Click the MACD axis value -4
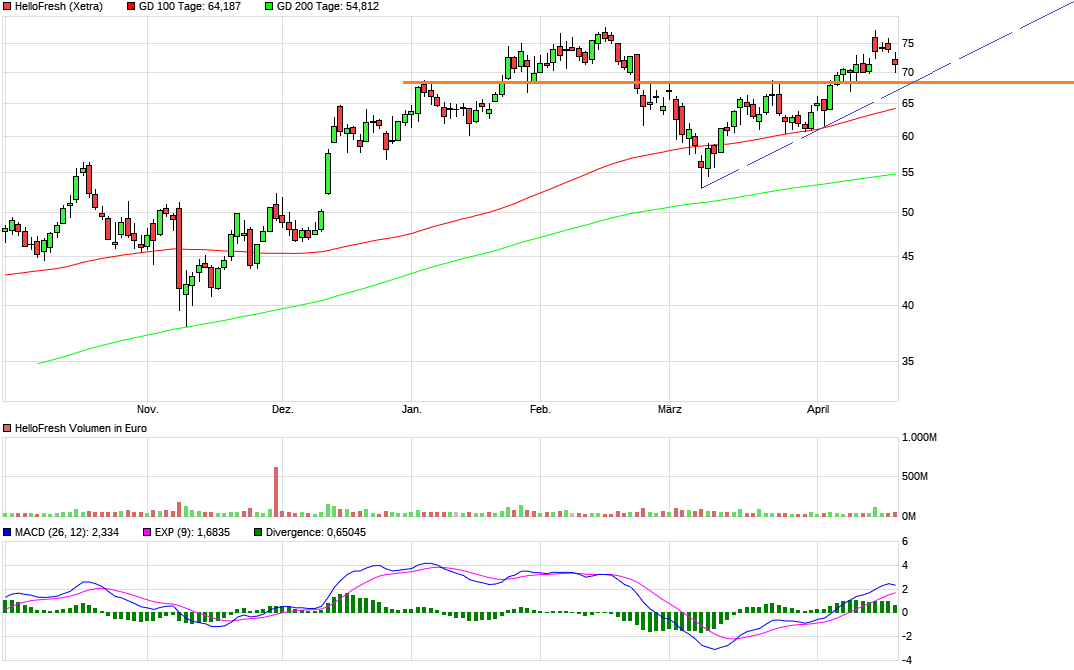The height and width of the screenshot is (670, 1074). tap(906, 660)
